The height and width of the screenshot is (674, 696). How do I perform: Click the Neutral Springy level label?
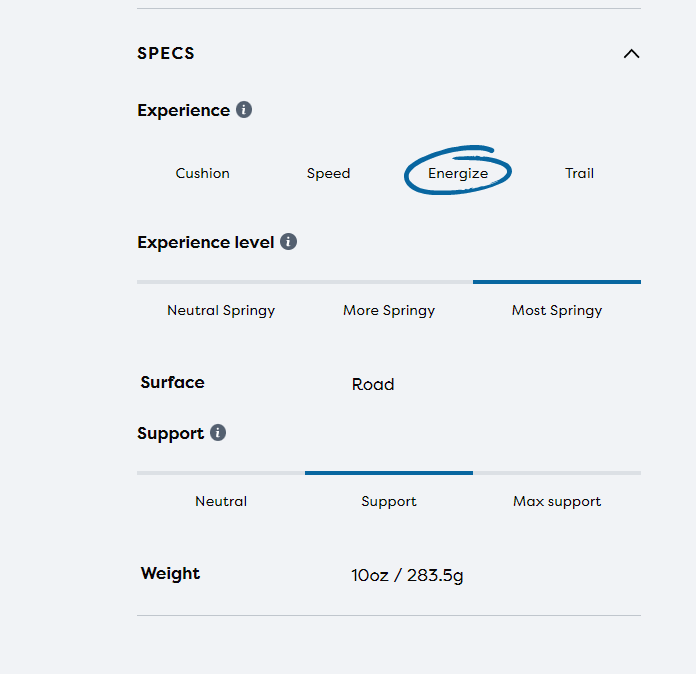(x=221, y=310)
